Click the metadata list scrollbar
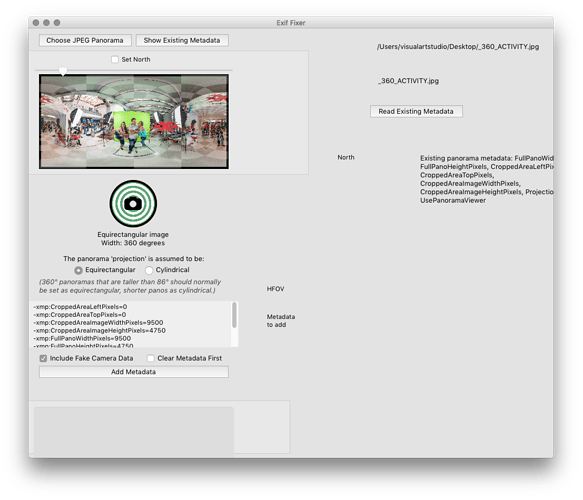 pyautogui.click(x=235, y=315)
